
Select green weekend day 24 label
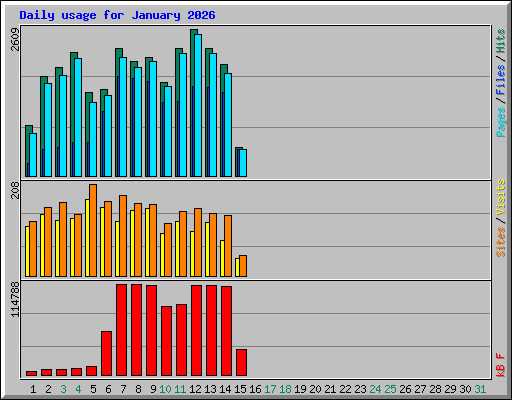[x=375, y=389]
